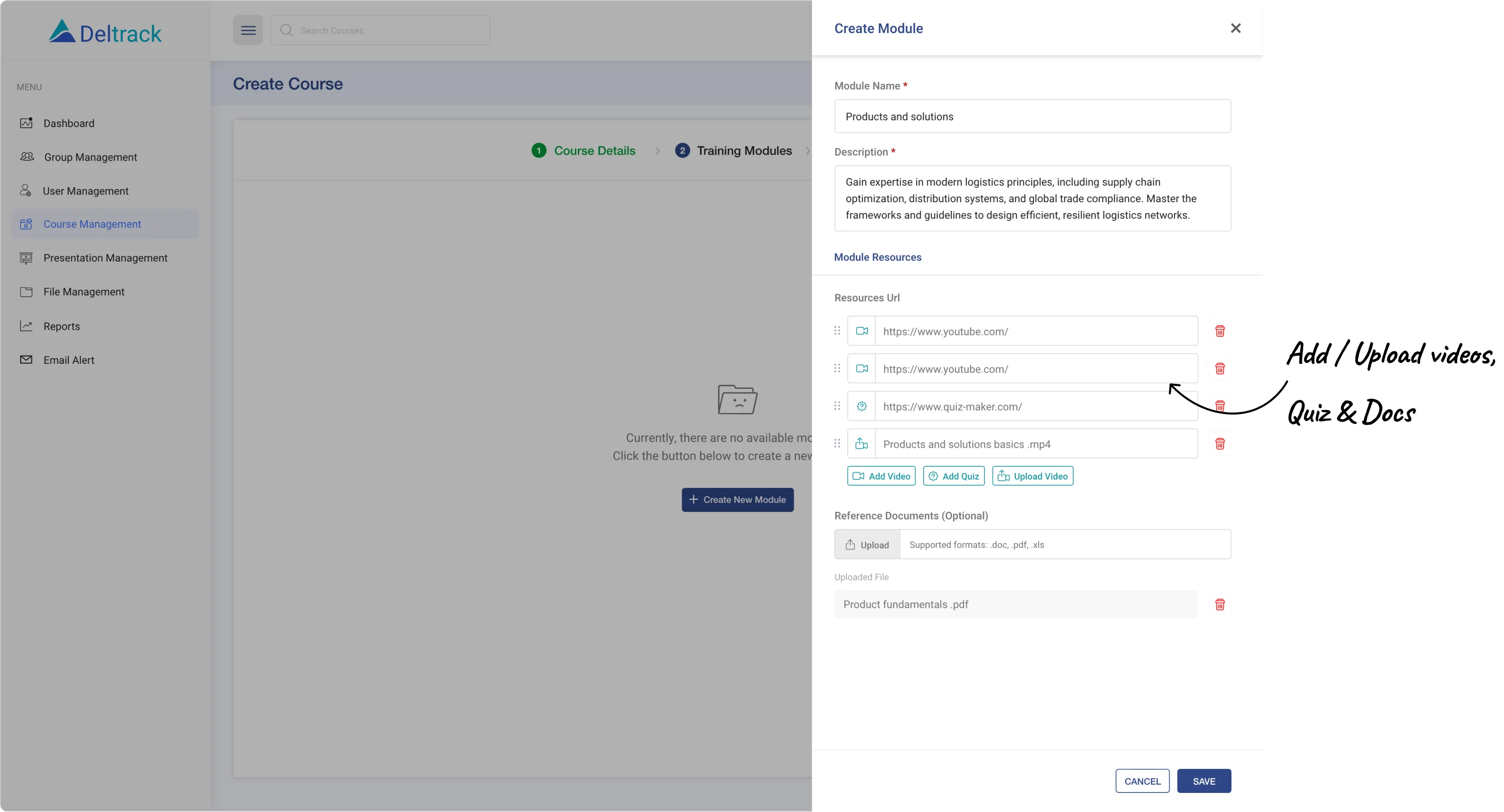The width and height of the screenshot is (1504, 812).
Task: Remove the Products and solutions basics .mp4
Action: click(x=1220, y=444)
